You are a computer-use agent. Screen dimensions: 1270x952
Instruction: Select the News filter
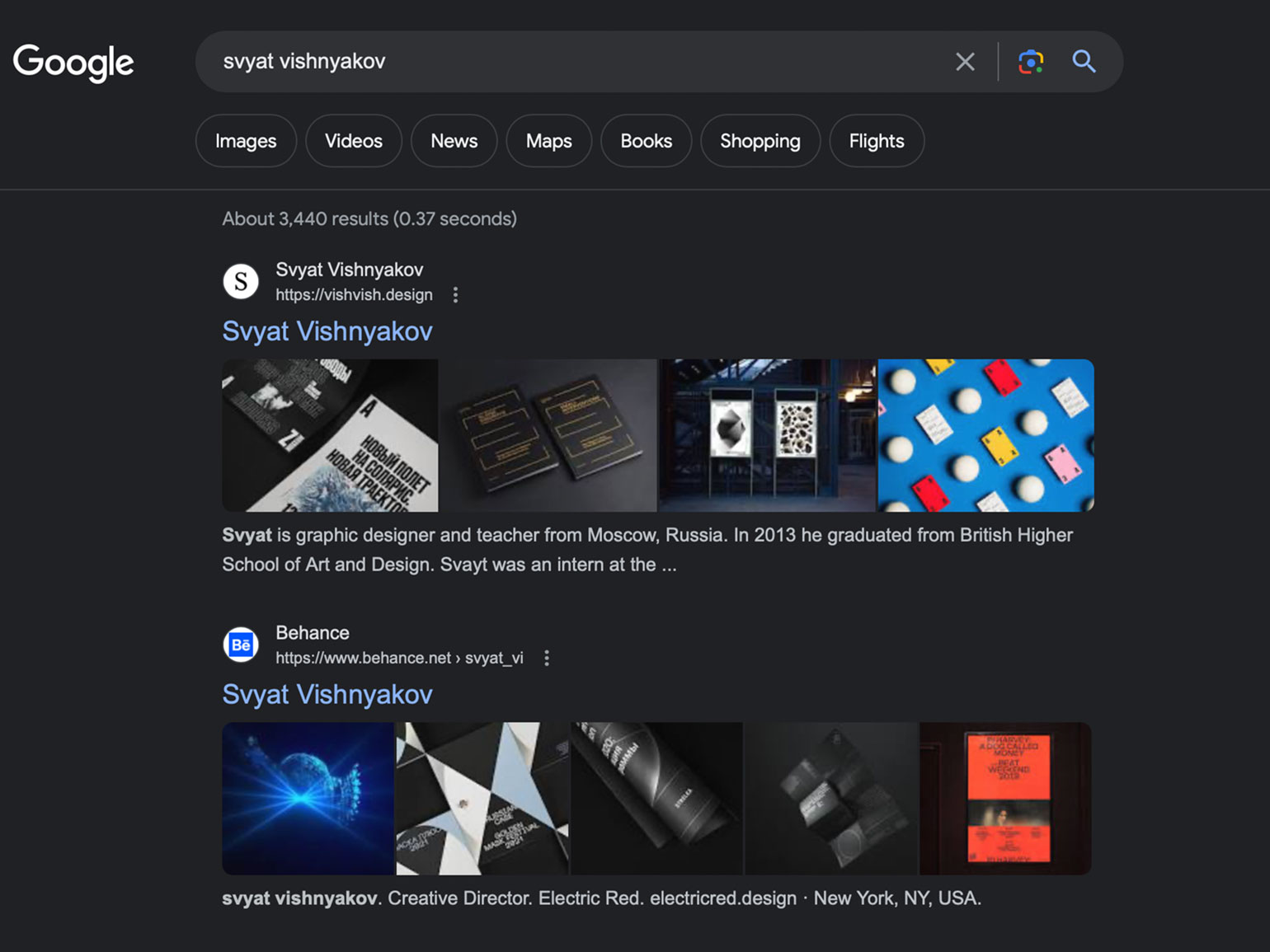pyautogui.click(x=454, y=141)
